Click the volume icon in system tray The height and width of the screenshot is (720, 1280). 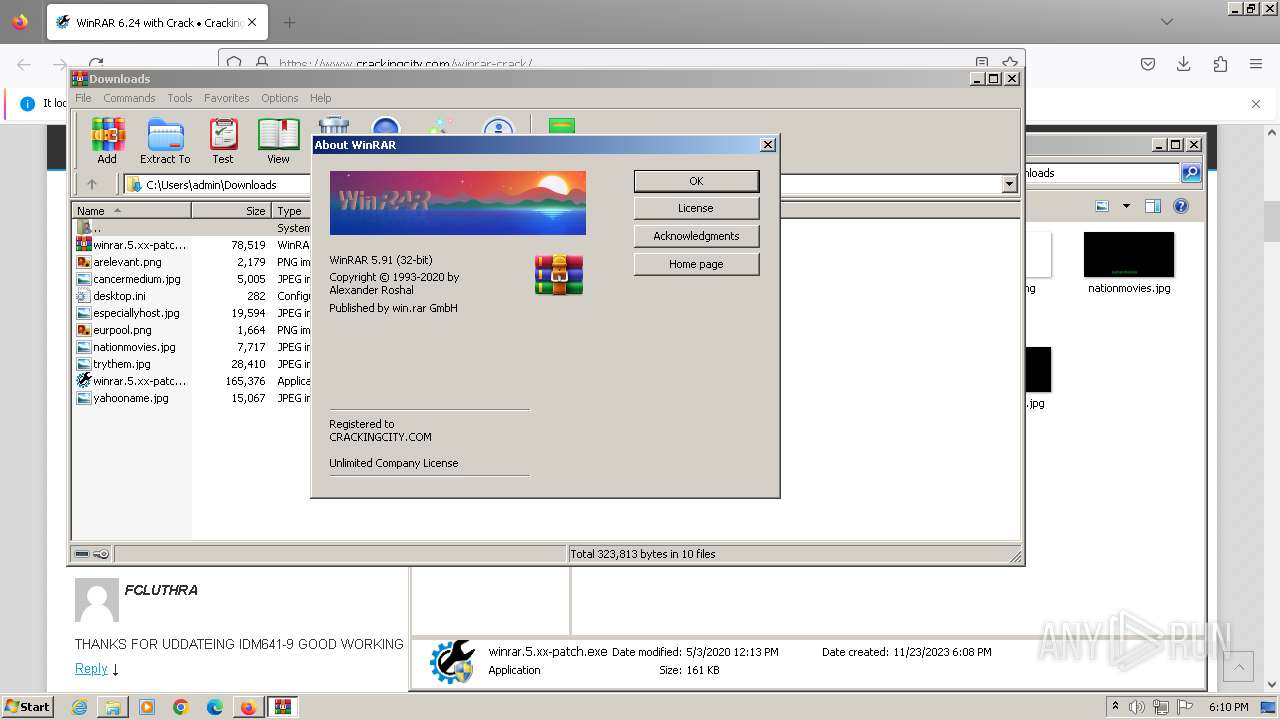tap(1137, 707)
